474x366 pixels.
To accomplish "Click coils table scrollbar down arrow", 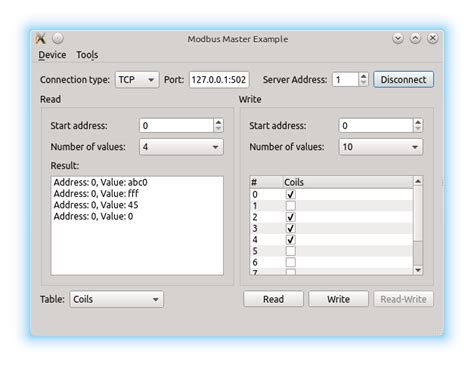I will 418,270.
